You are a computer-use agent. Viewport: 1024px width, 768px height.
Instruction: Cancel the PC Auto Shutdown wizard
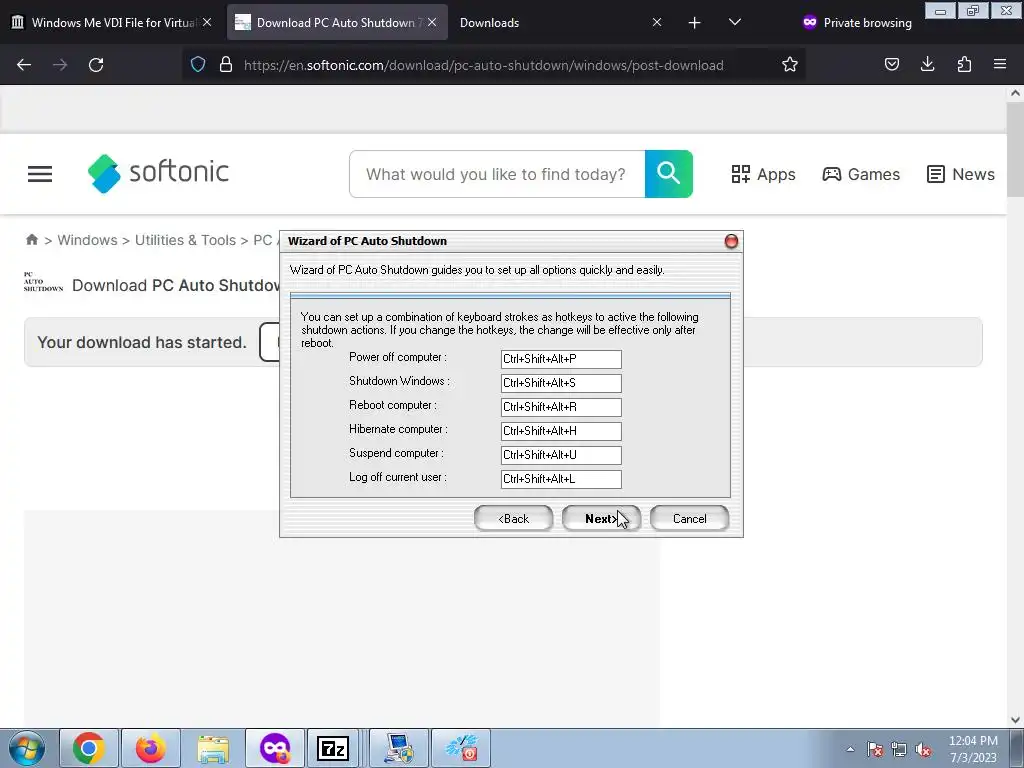pyautogui.click(x=690, y=519)
